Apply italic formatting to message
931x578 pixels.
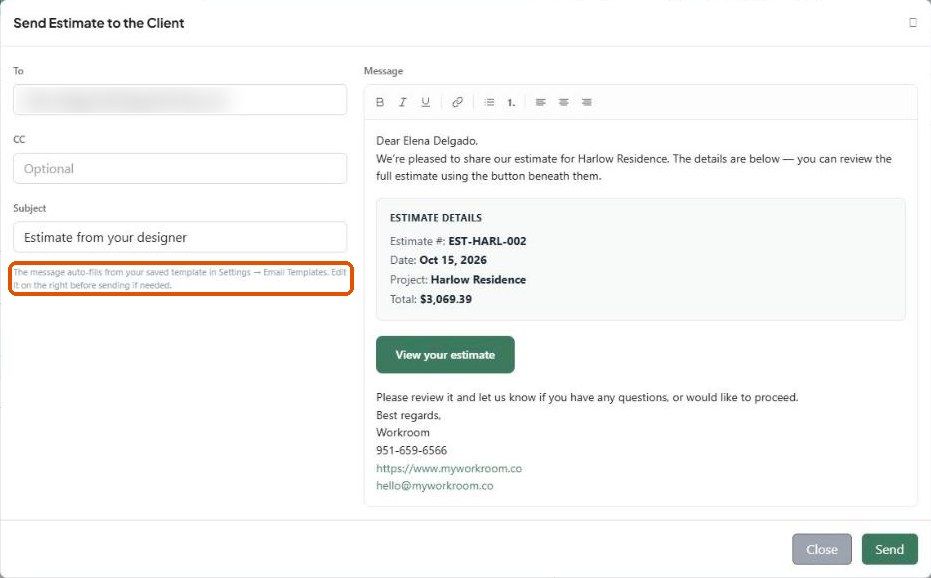(x=403, y=102)
